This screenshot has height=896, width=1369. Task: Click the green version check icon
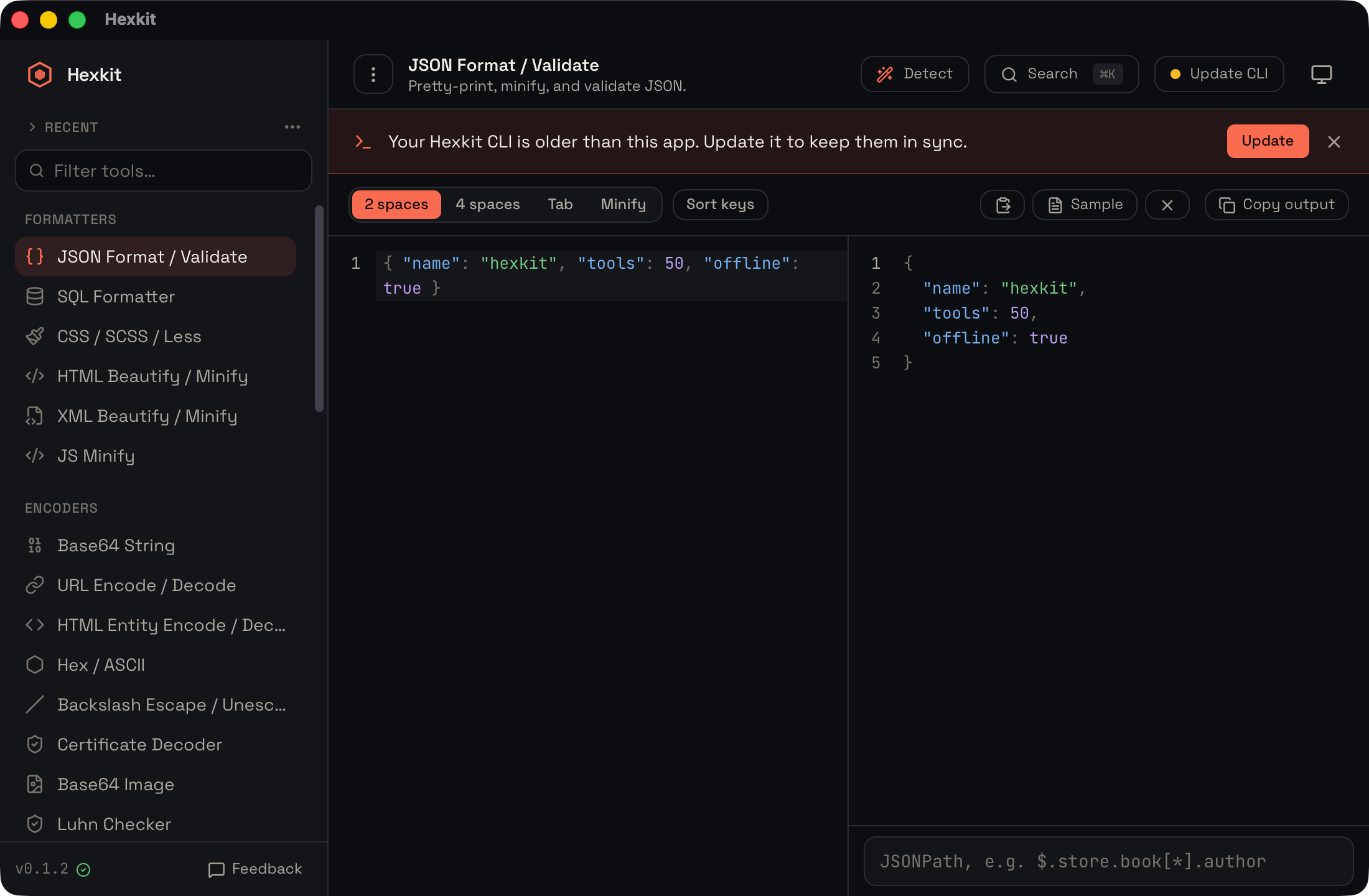(x=83, y=869)
